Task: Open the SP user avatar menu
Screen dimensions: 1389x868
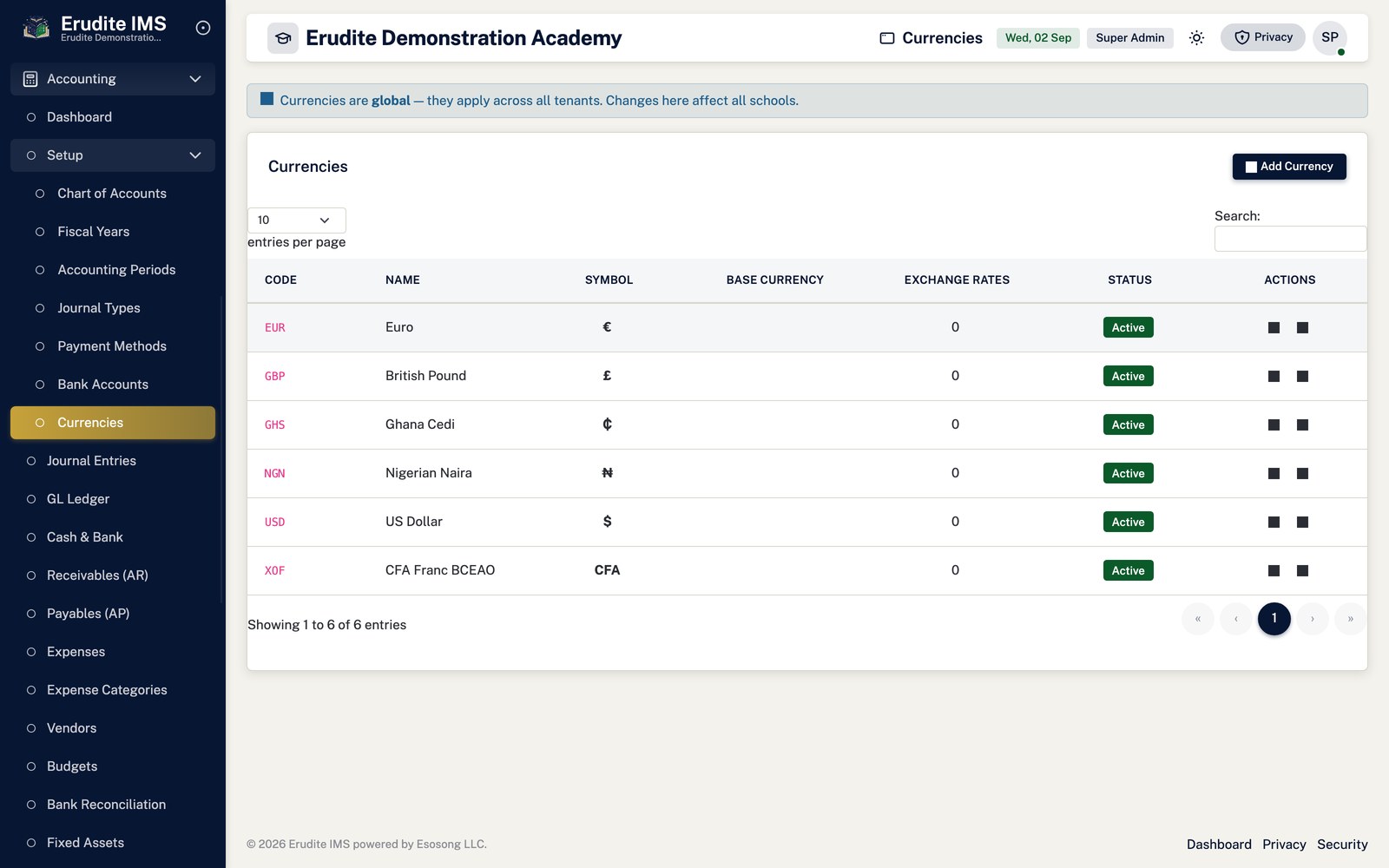Action: (1330, 37)
